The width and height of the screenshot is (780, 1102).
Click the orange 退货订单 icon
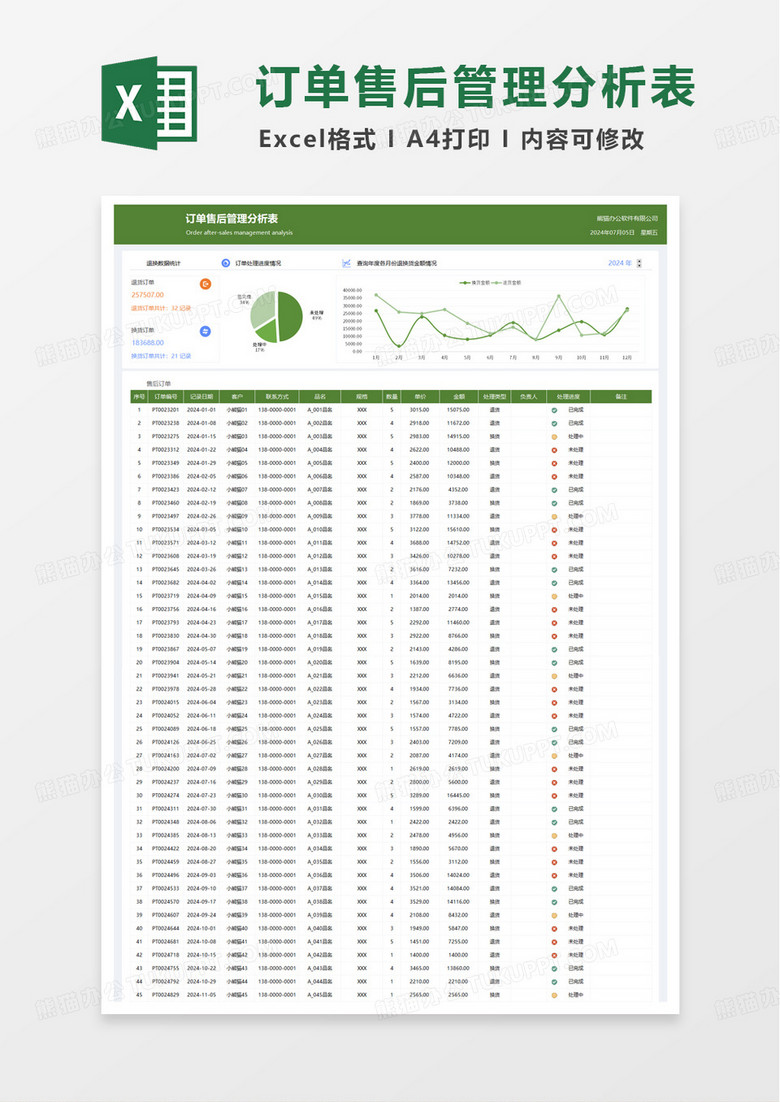point(206,285)
